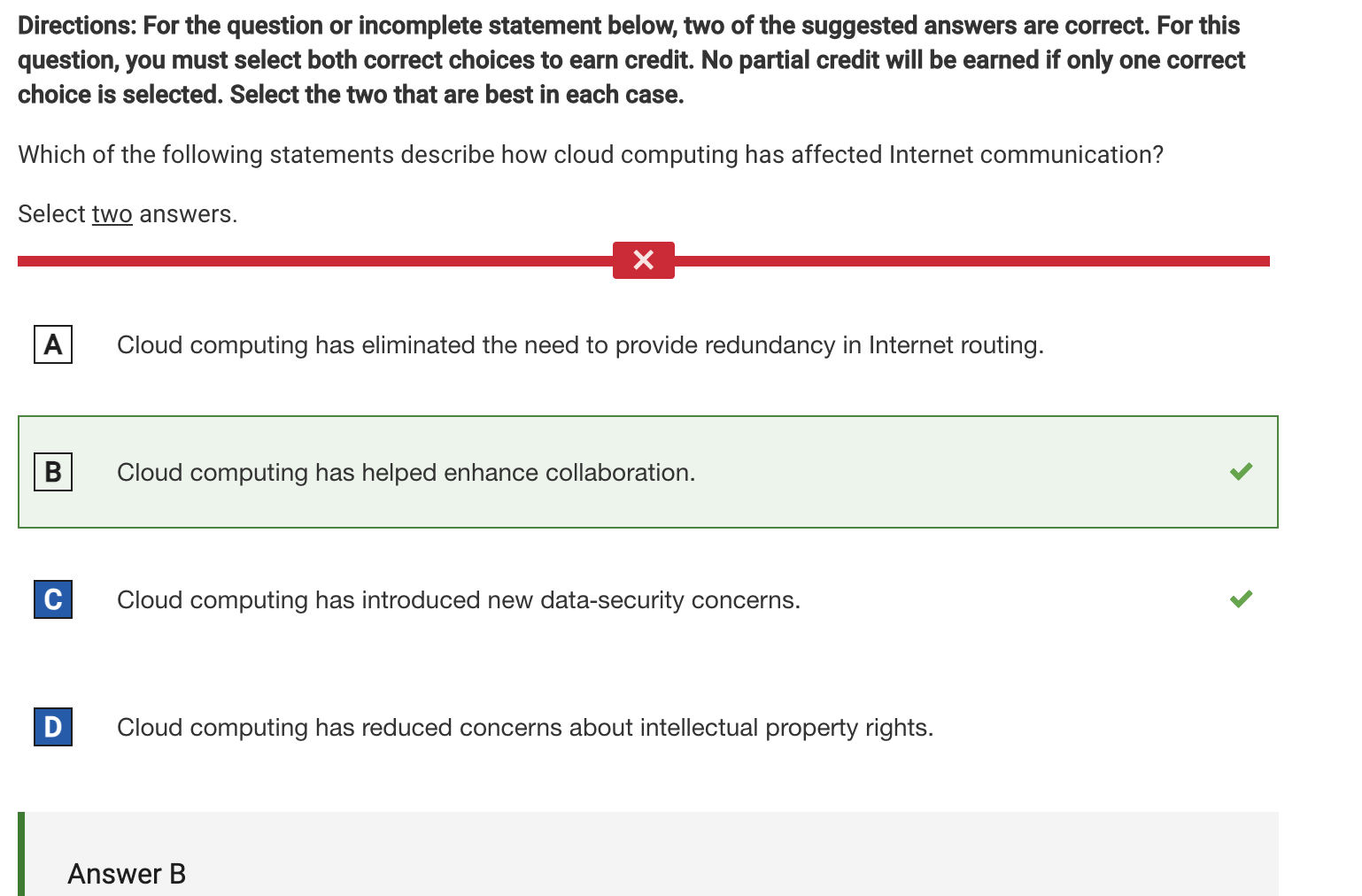Click green checkmark beside collaboration answer
This screenshot has width=1362, height=896.
[x=1242, y=471]
